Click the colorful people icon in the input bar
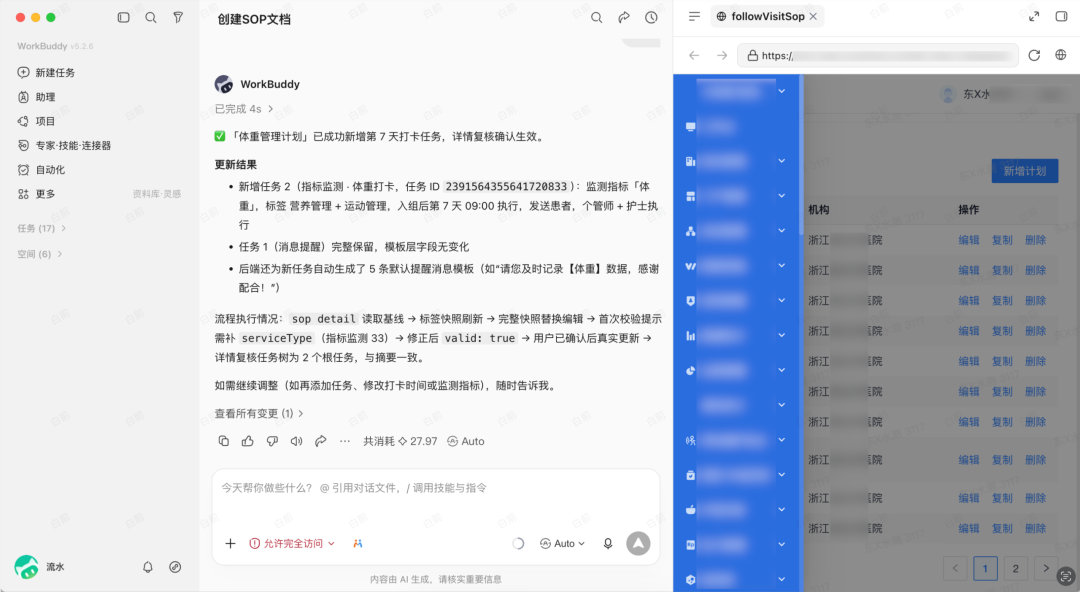 point(357,544)
